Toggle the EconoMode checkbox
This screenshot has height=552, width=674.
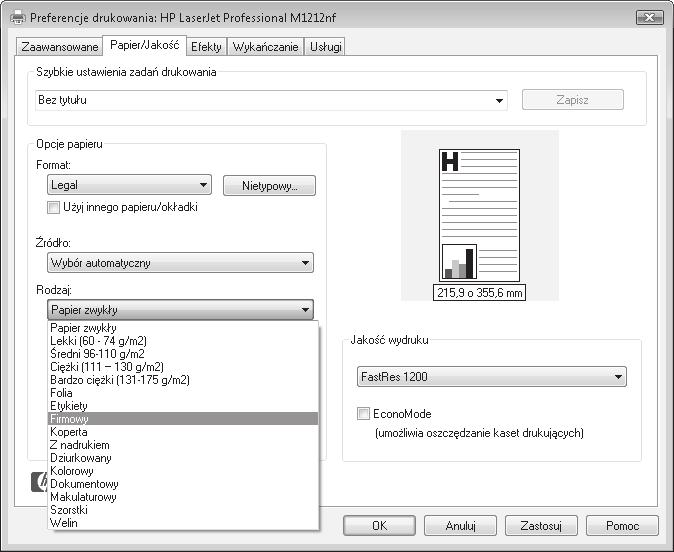pyautogui.click(x=363, y=414)
